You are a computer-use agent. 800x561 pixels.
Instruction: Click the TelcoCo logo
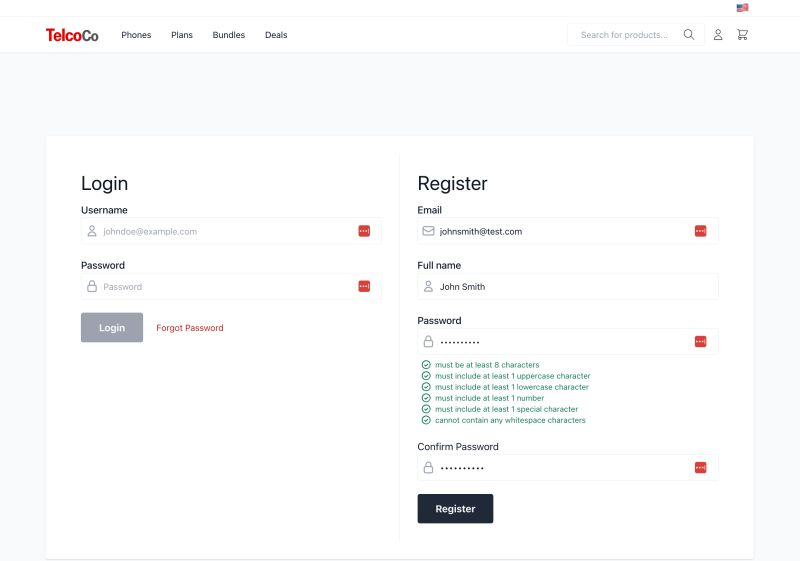72,35
